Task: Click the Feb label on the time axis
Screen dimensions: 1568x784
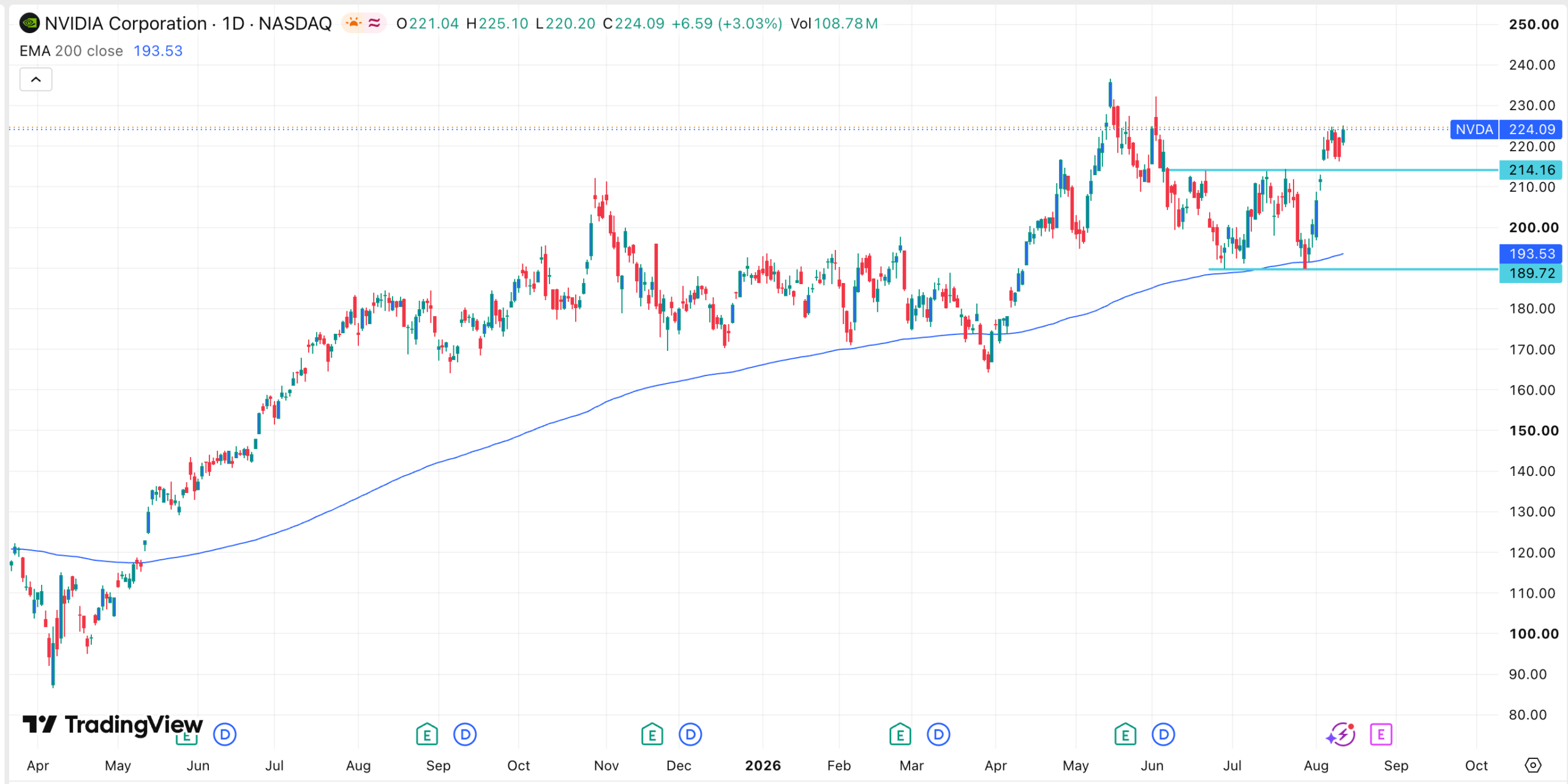Action: click(839, 766)
